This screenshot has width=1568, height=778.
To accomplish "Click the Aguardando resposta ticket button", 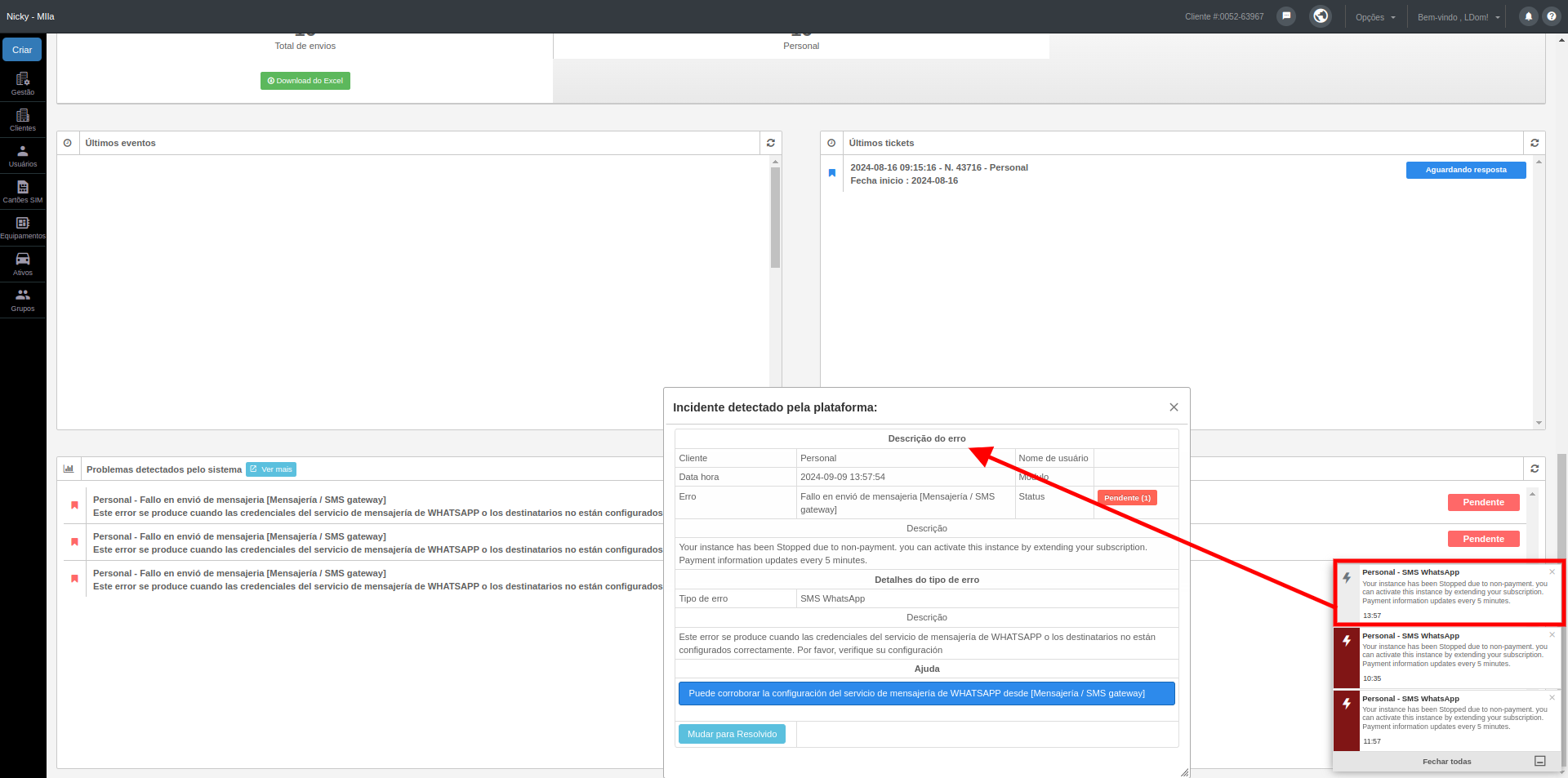I will pos(1466,170).
